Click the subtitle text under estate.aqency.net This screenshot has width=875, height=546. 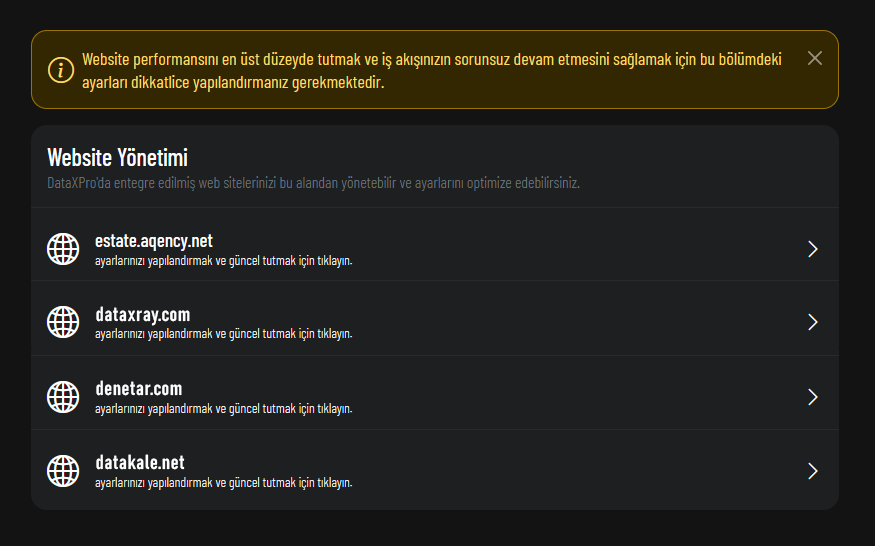tap(223, 260)
